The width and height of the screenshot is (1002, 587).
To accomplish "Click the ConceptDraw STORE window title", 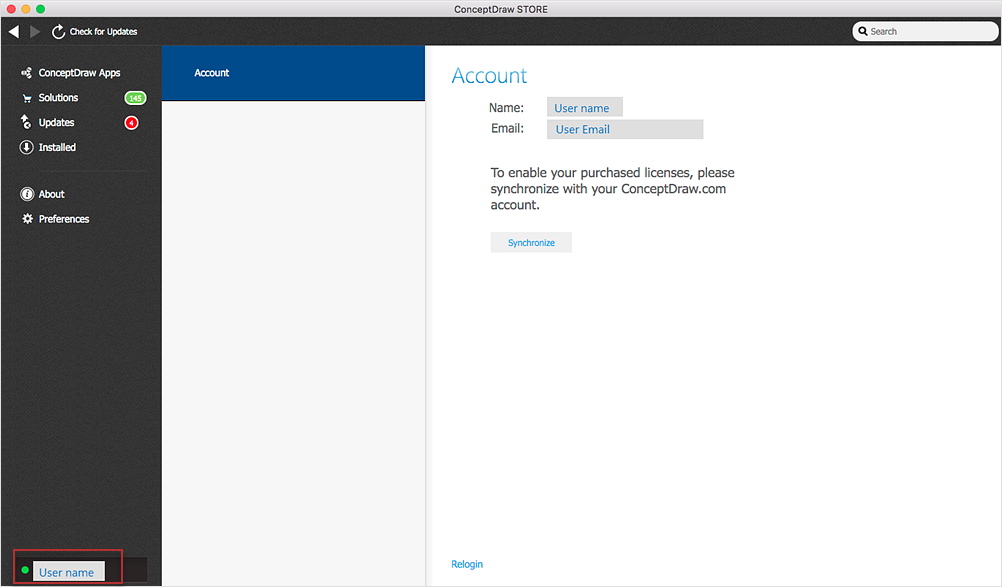I will pyautogui.click(x=501, y=9).
